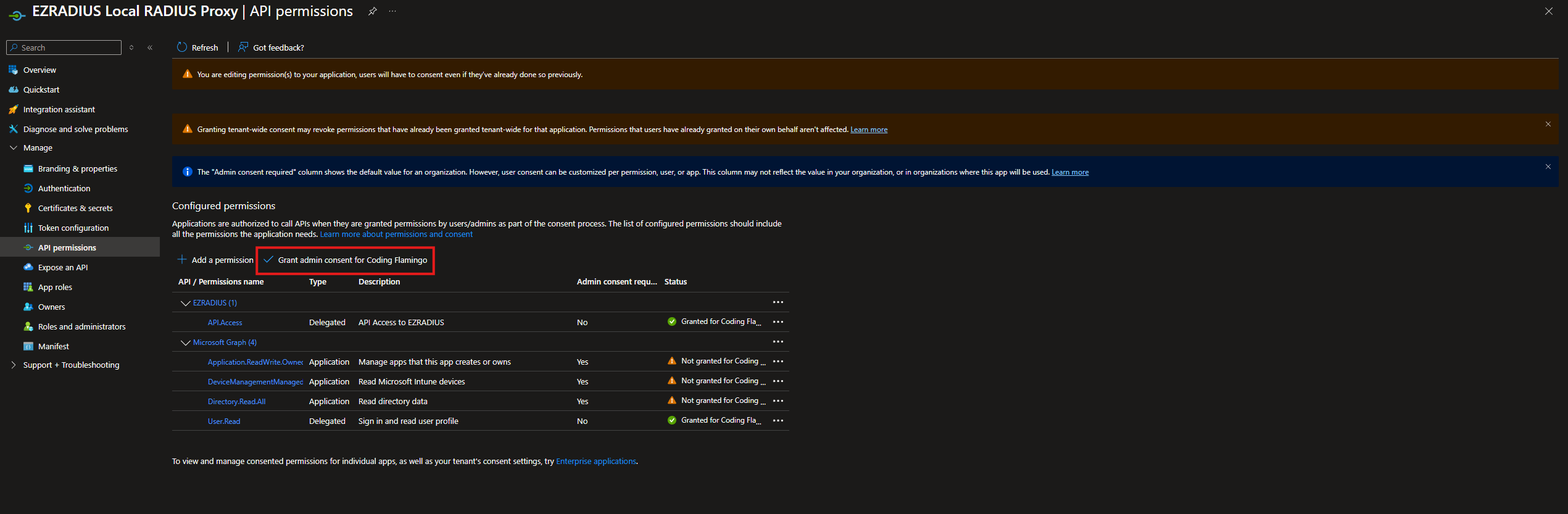Open Enterprise applications link
The width and height of the screenshot is (1568, 514).
596,462
